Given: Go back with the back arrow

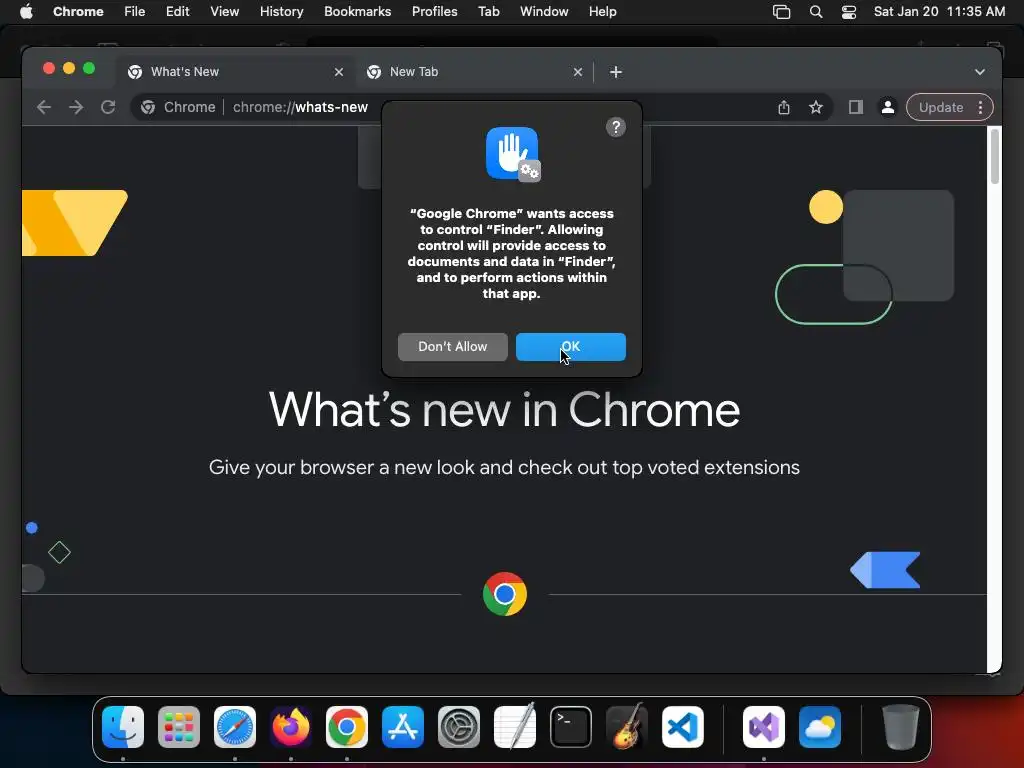Looking at the screenshot, I should [44, 107].
